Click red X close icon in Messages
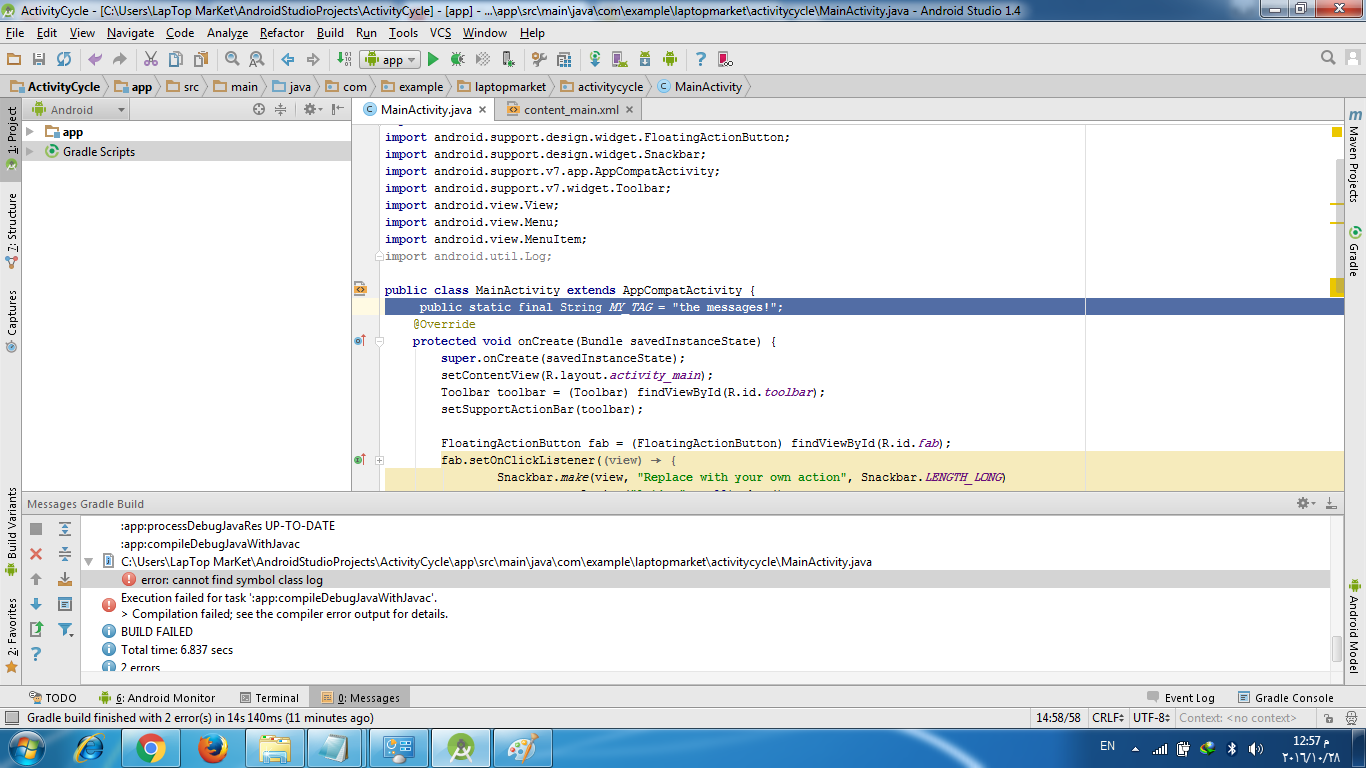Image resolution: width=1366 pixels, height=768 pixels. click(x=36, y=554)
